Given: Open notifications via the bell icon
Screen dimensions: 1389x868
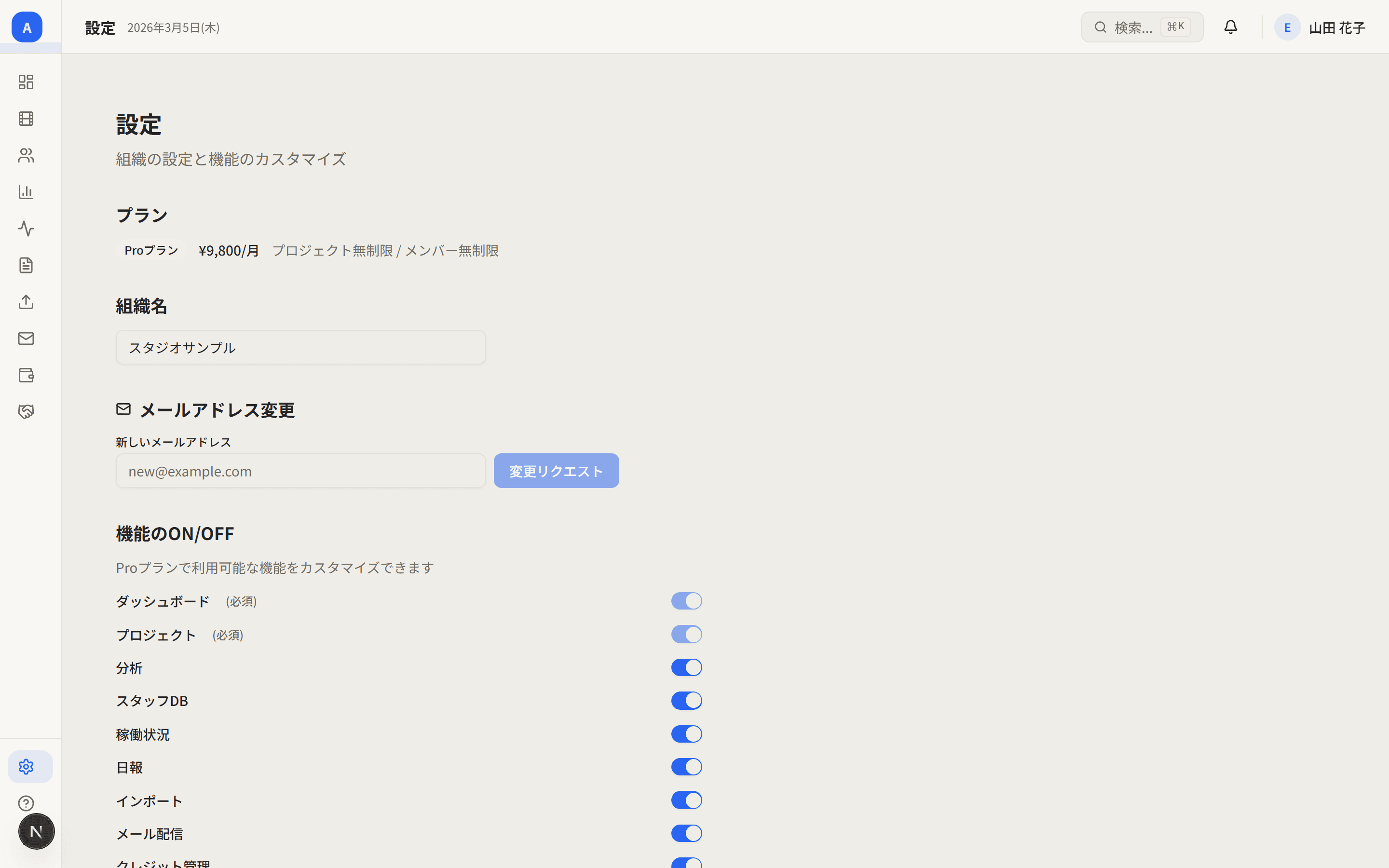Looking at the screenshot, I should point(1231,27).
